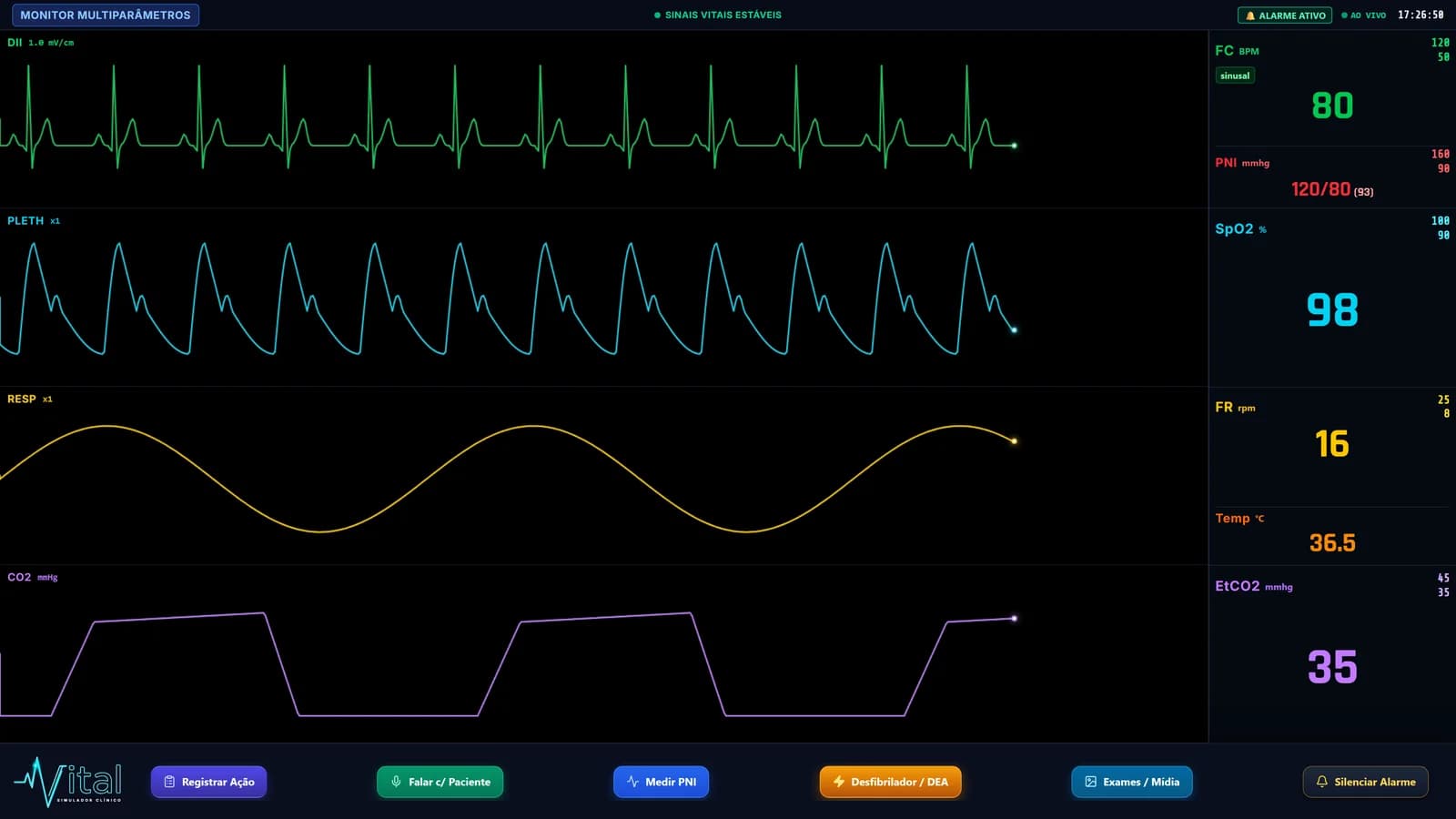
Task: Click the clipboard icon in Registrar Ação
Action: tap(169, 782)
